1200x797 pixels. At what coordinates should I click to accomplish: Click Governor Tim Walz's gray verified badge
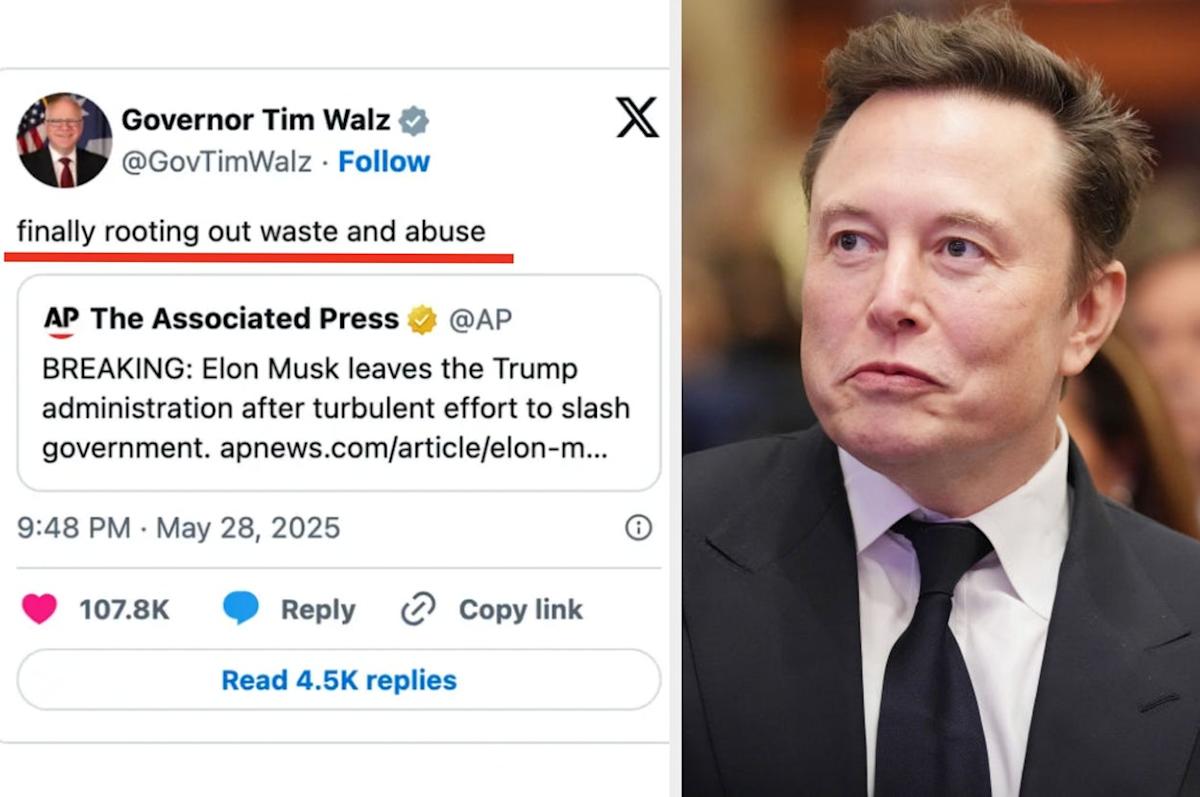coord(414,121)
